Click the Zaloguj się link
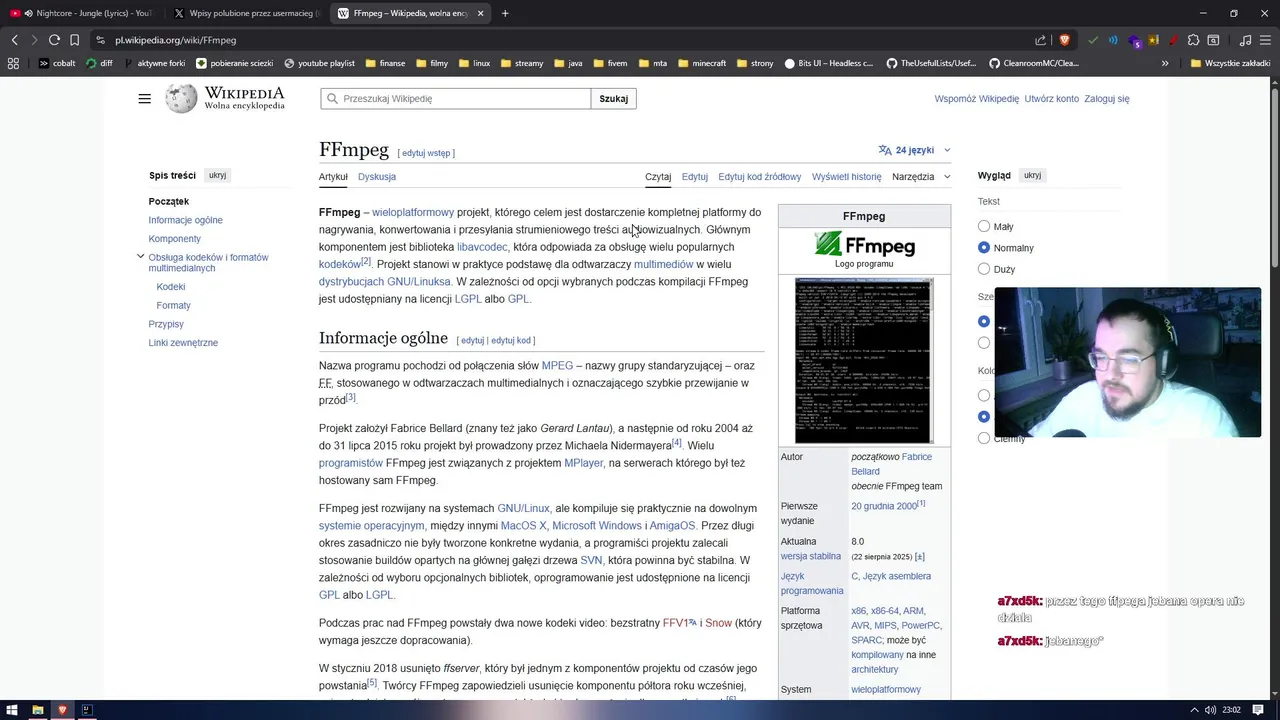The height and width of the screenshot is (720, 1280). pos(1107,99)
